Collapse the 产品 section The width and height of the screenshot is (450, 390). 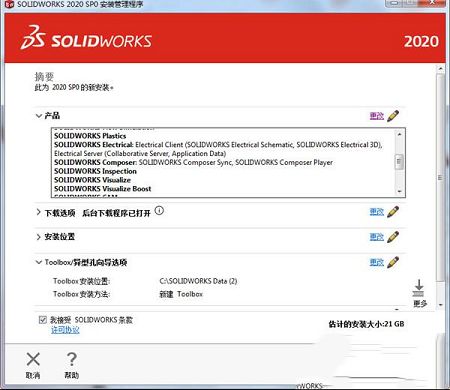pos(39,116)
